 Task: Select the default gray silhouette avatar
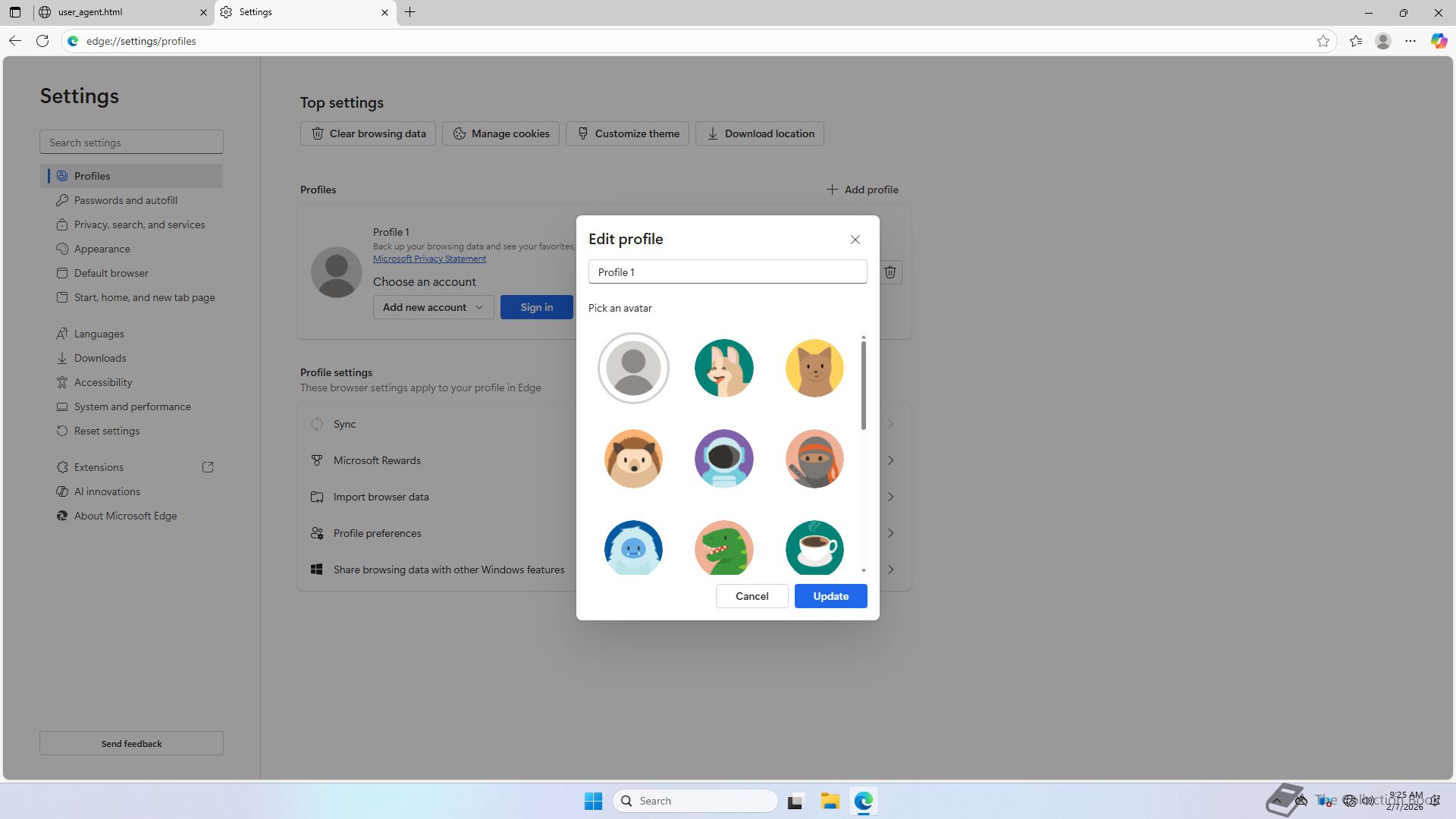[633, 368]
